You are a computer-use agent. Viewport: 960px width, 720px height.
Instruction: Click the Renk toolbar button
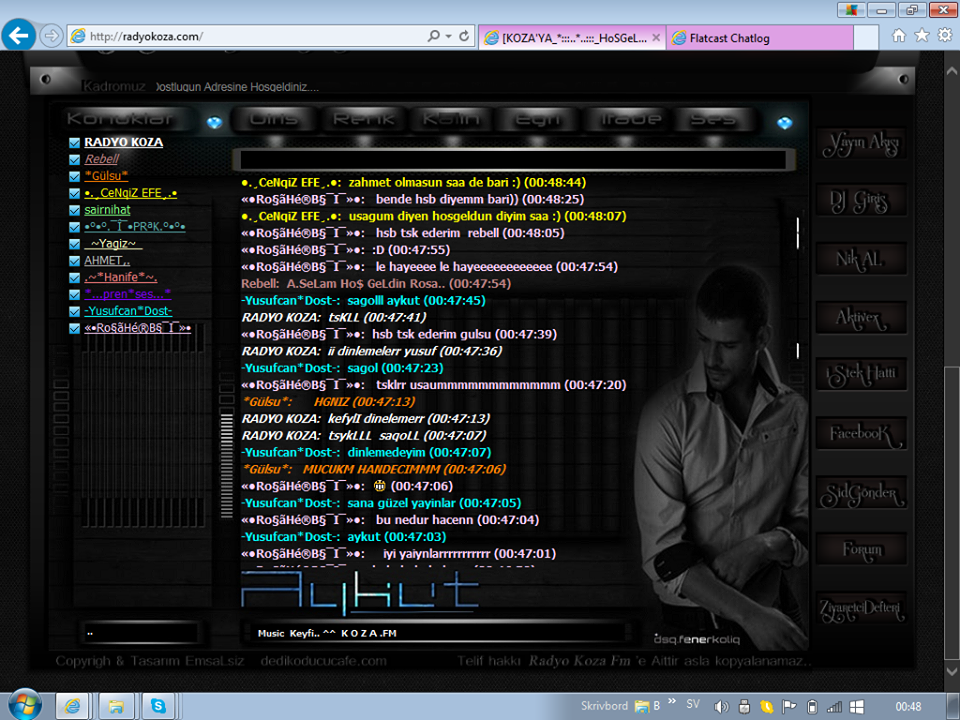(x=364, y=119)
